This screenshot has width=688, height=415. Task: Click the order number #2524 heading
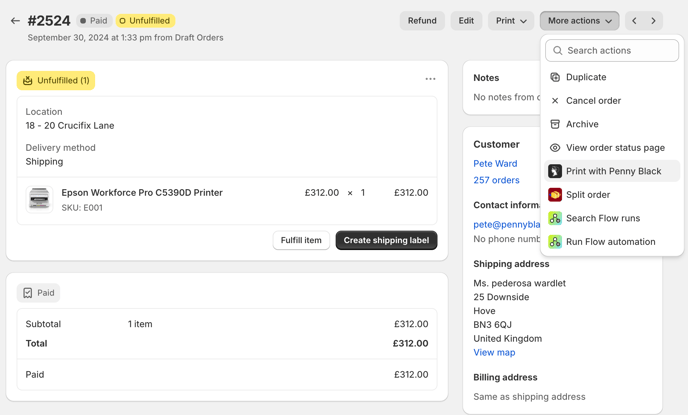click(49, 21)
